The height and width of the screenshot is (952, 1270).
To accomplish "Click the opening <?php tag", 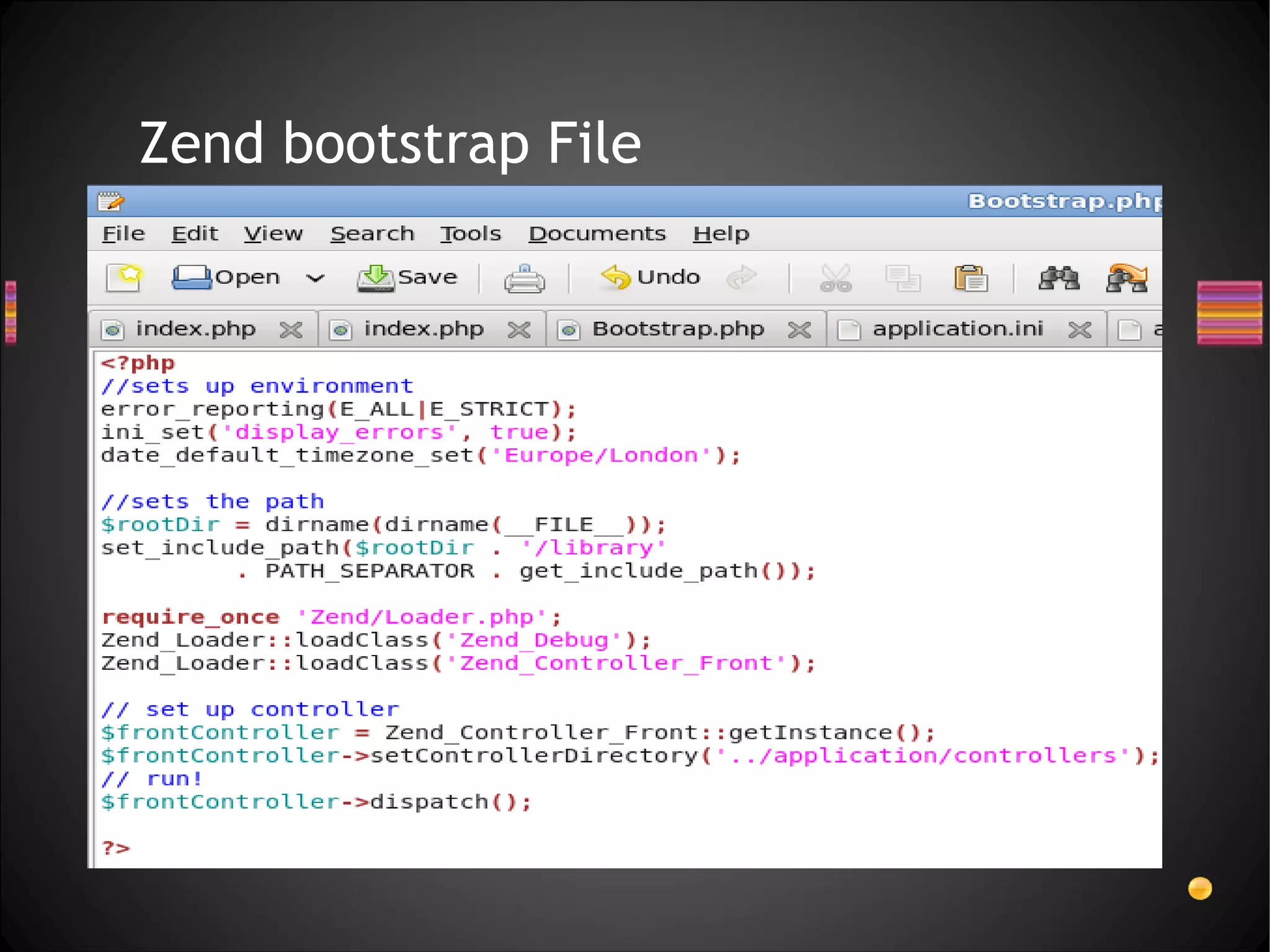I will (x=138, y=363).
